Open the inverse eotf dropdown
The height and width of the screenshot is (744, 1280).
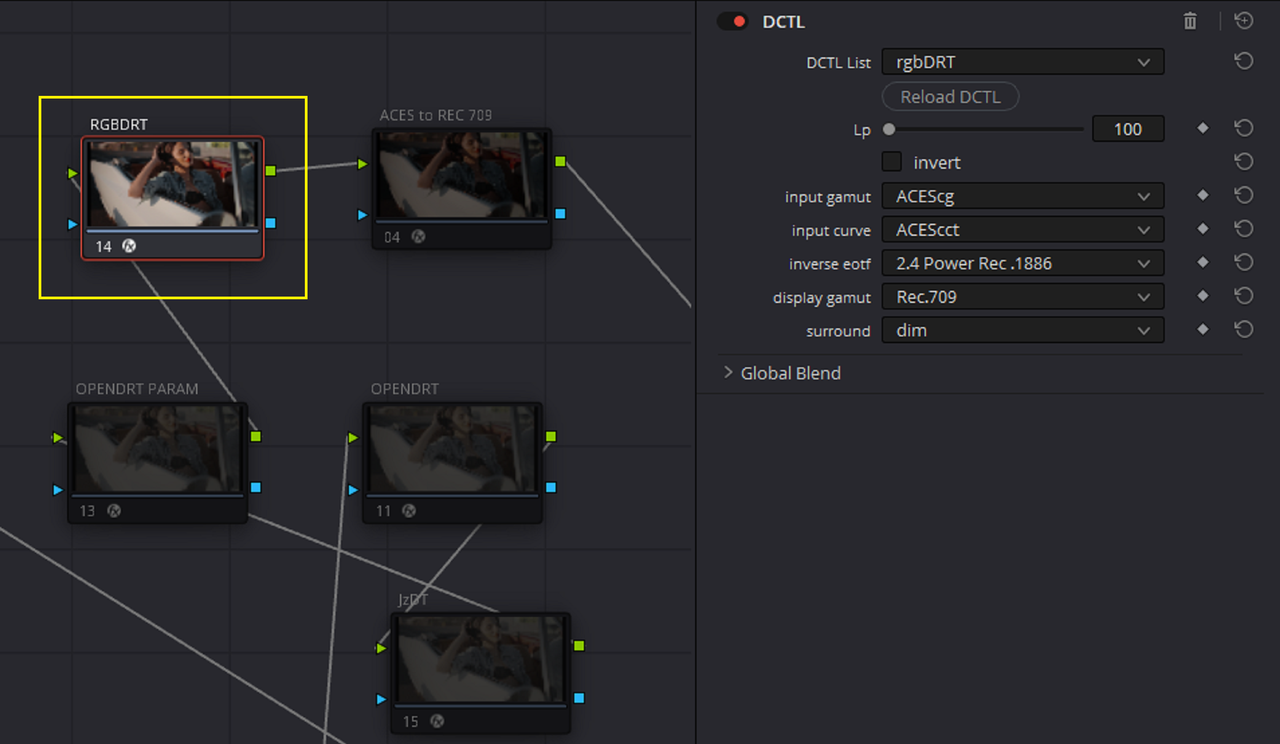coord(1023,264)
